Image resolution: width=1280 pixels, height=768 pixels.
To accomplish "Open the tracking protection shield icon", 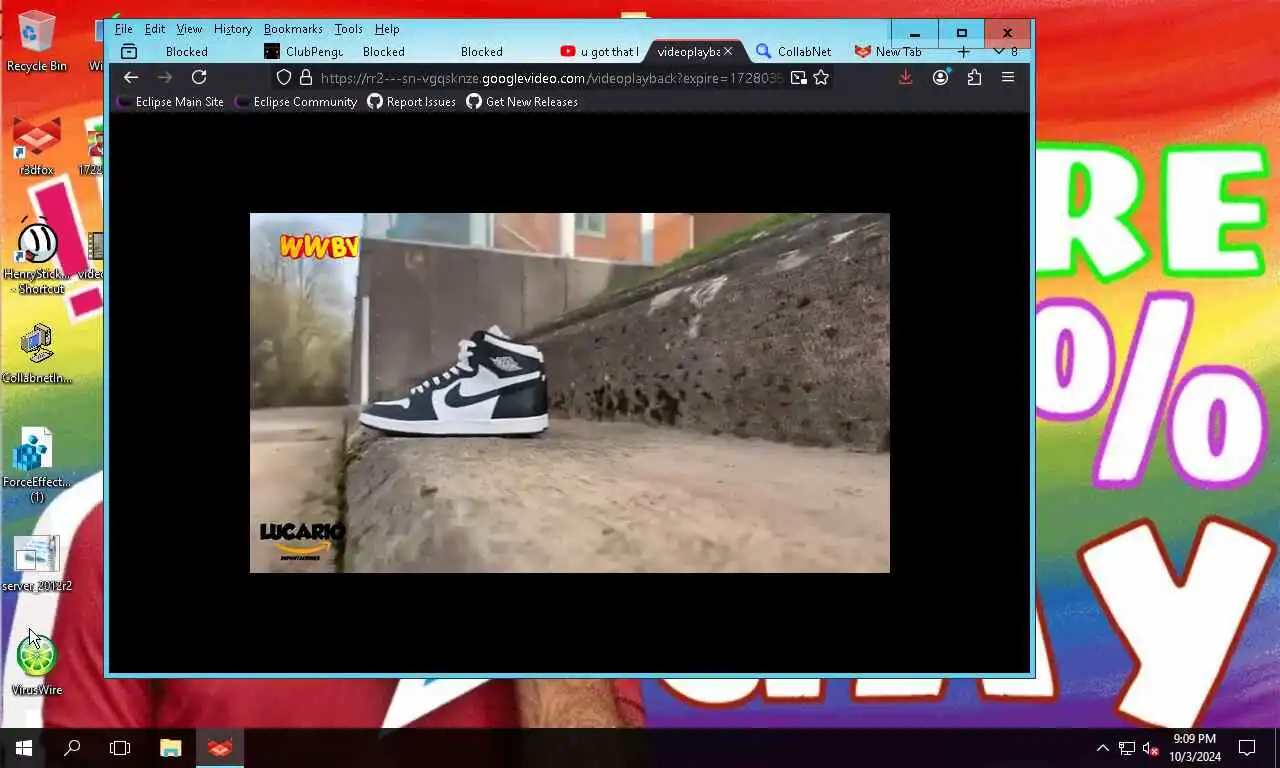I will pyautogui.click(x=284, y=77).
